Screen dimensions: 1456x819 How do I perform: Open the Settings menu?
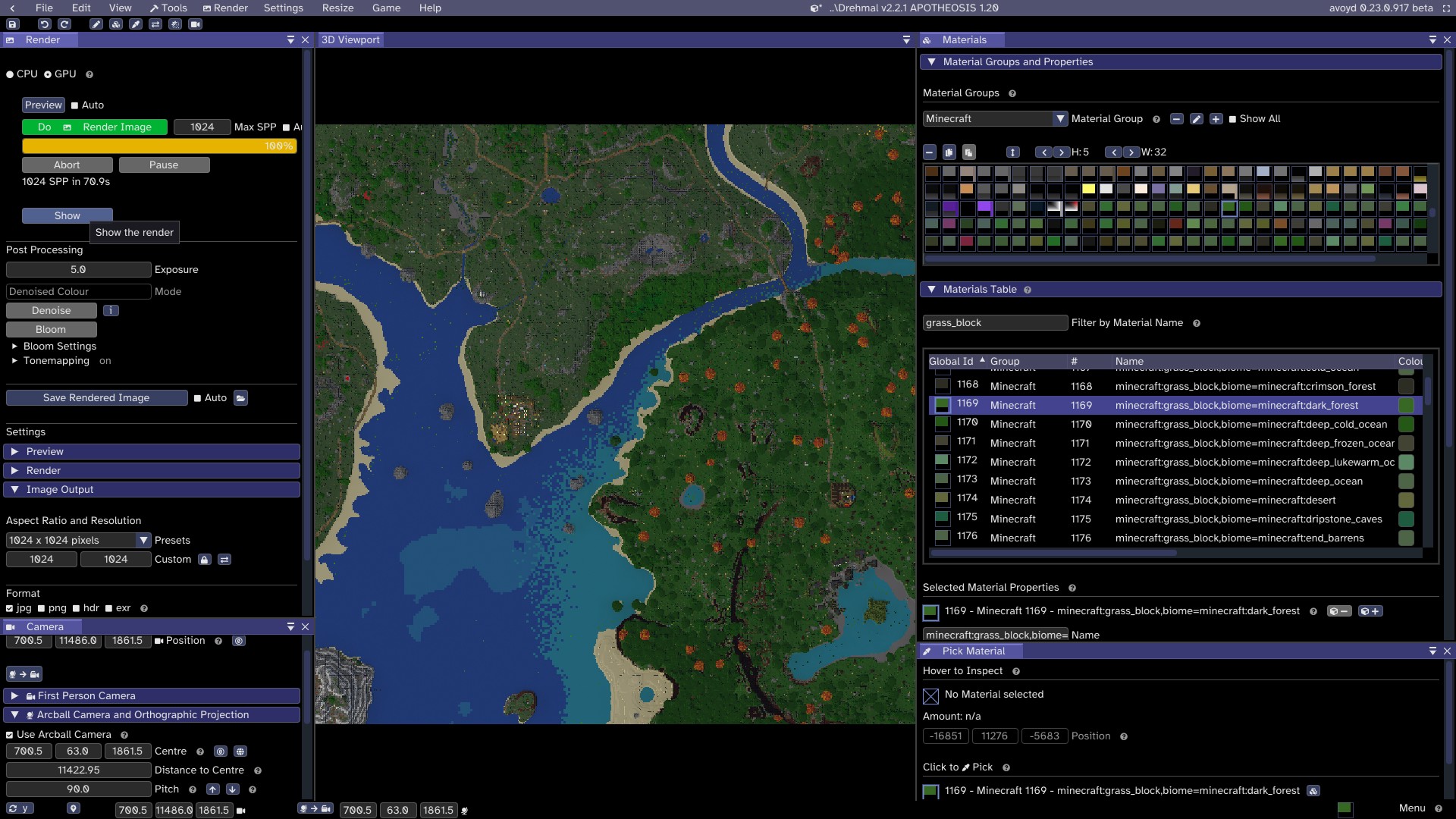283,8
